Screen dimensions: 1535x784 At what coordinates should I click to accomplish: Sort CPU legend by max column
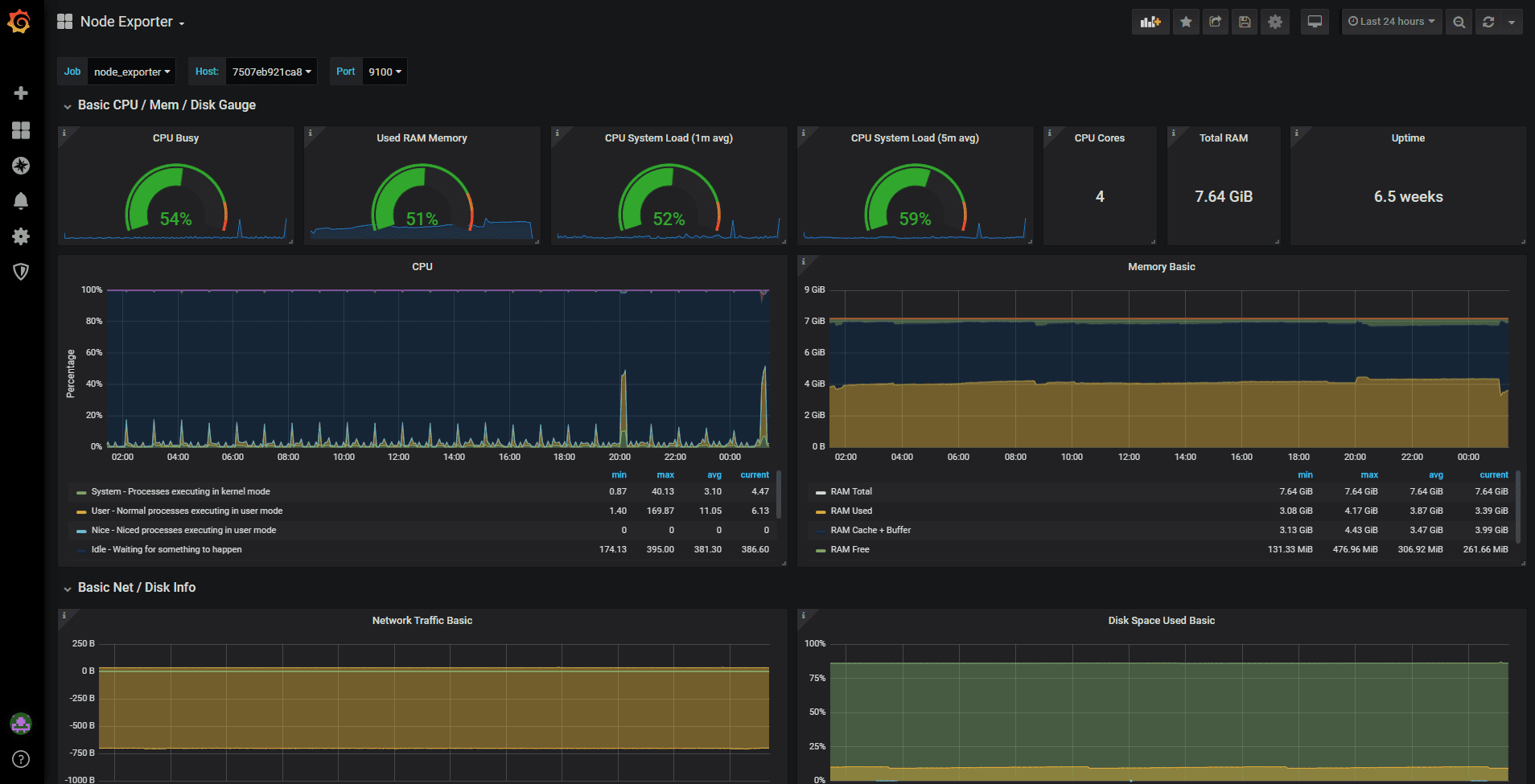coord(665,474)
